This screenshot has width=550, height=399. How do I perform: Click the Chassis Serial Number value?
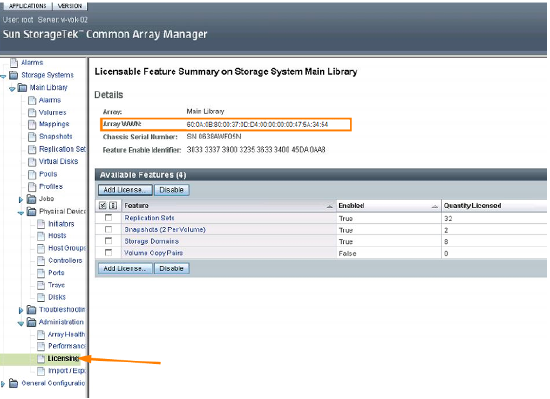click(x=214, y=136)
